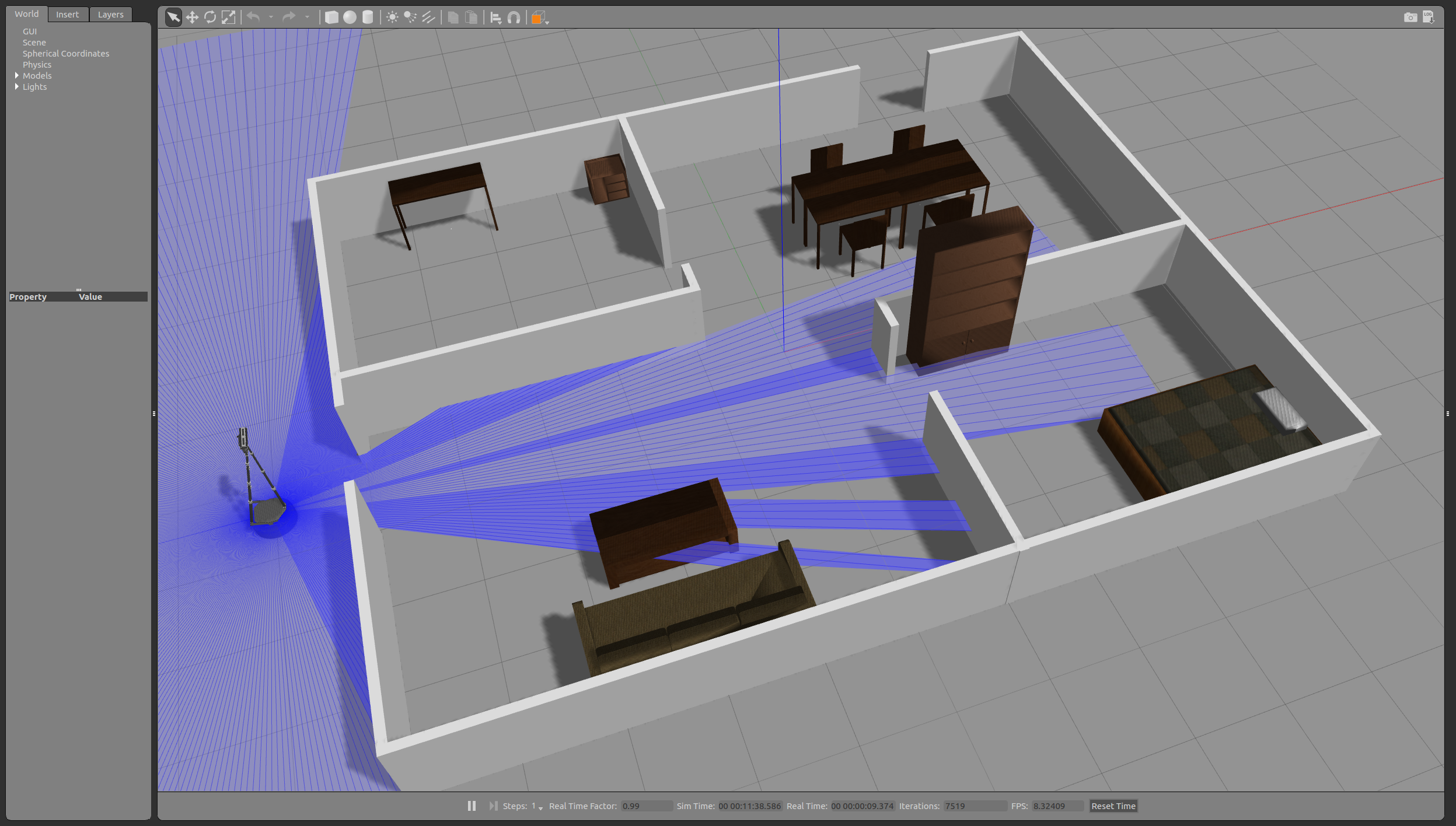Open Spherical Coordinates settings

pyautogui.click(x=66, y=53)
